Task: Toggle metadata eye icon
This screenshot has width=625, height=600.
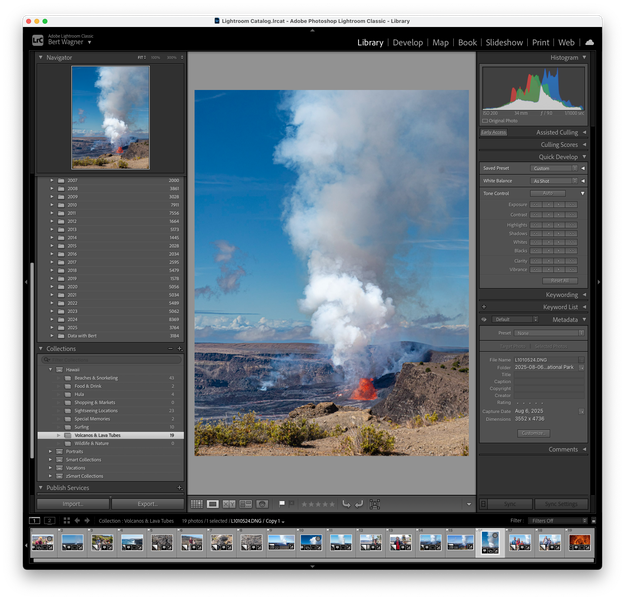Action: [484, 320]
